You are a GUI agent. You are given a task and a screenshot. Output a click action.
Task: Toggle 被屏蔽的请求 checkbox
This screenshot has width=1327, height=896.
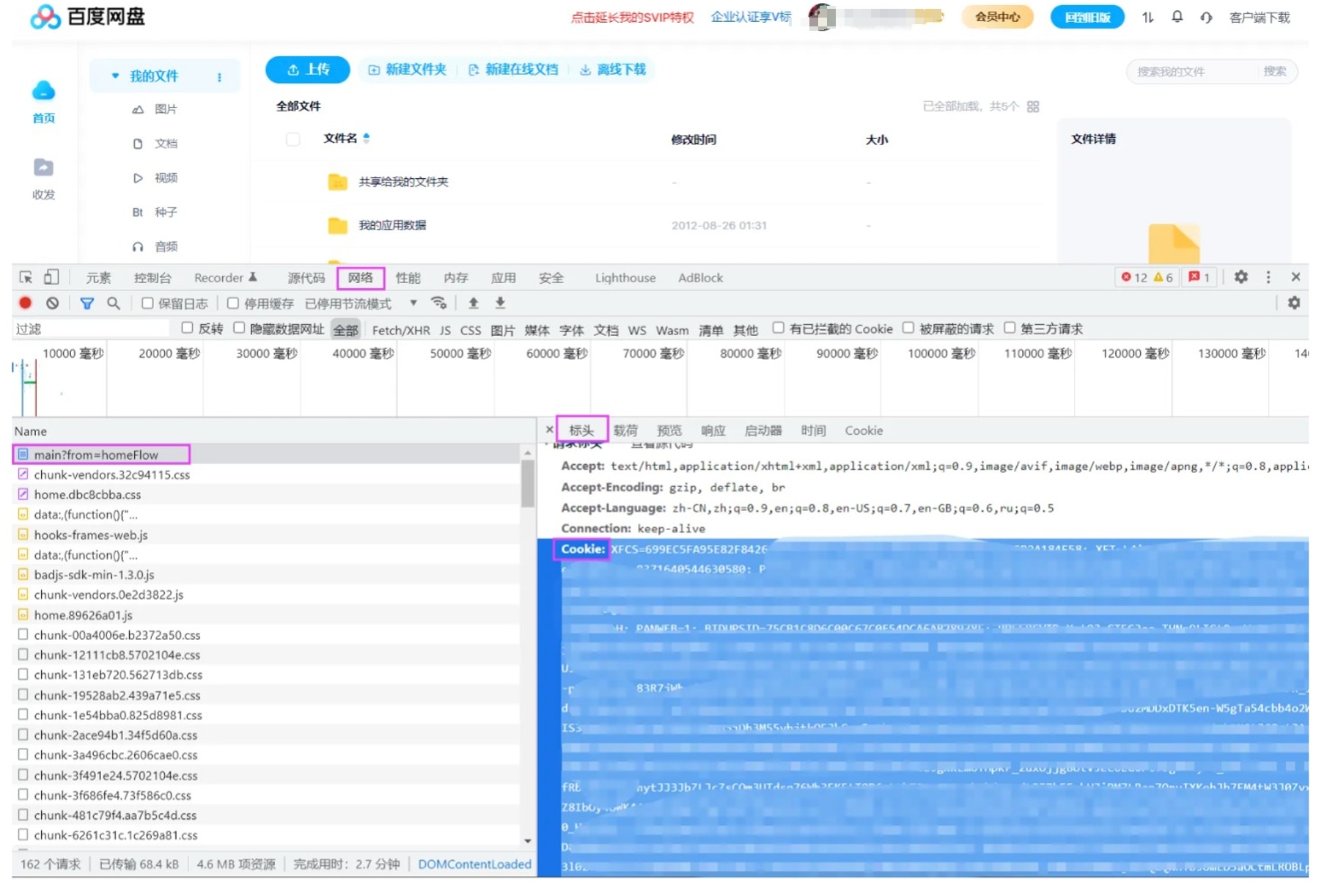coord(908,328)
